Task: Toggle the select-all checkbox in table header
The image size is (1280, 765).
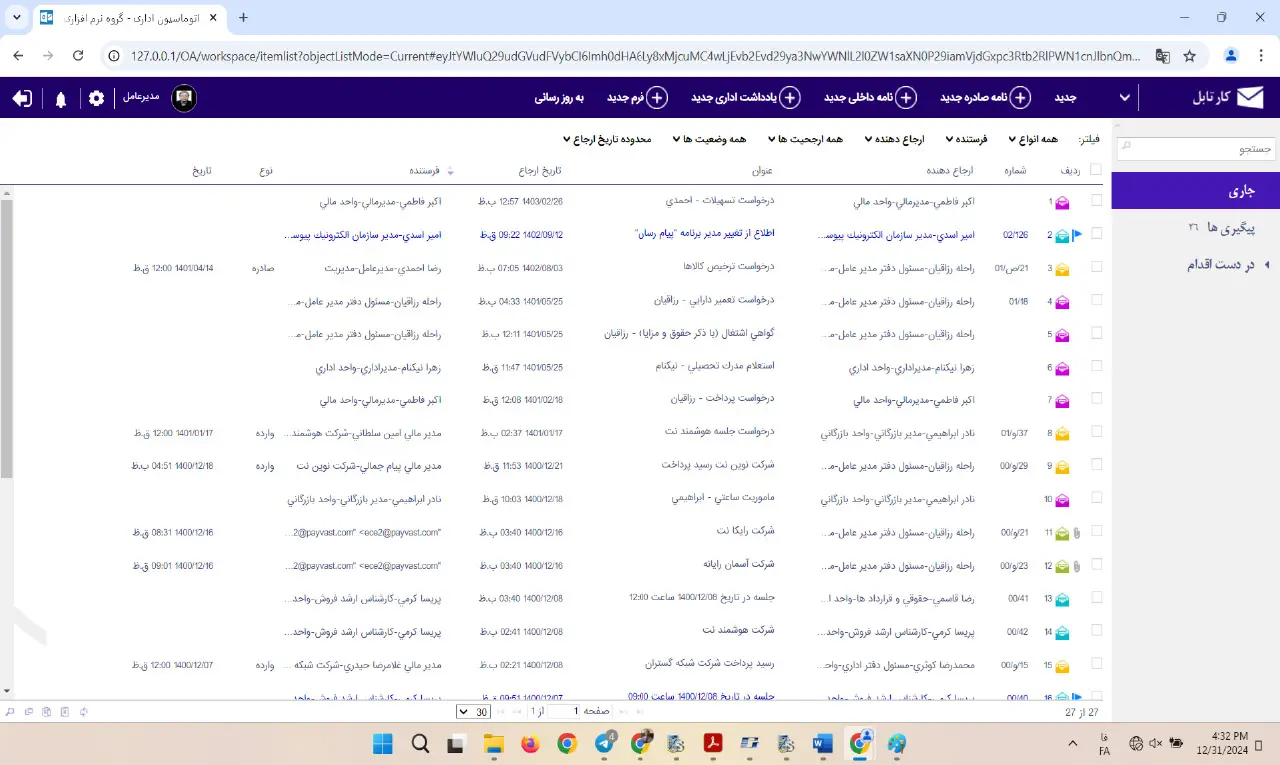Action: (1096, 170)
